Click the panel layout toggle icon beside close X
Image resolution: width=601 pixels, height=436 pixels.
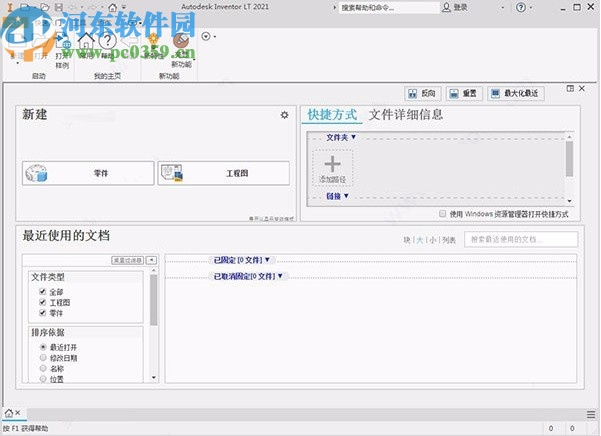coord(570,89)
